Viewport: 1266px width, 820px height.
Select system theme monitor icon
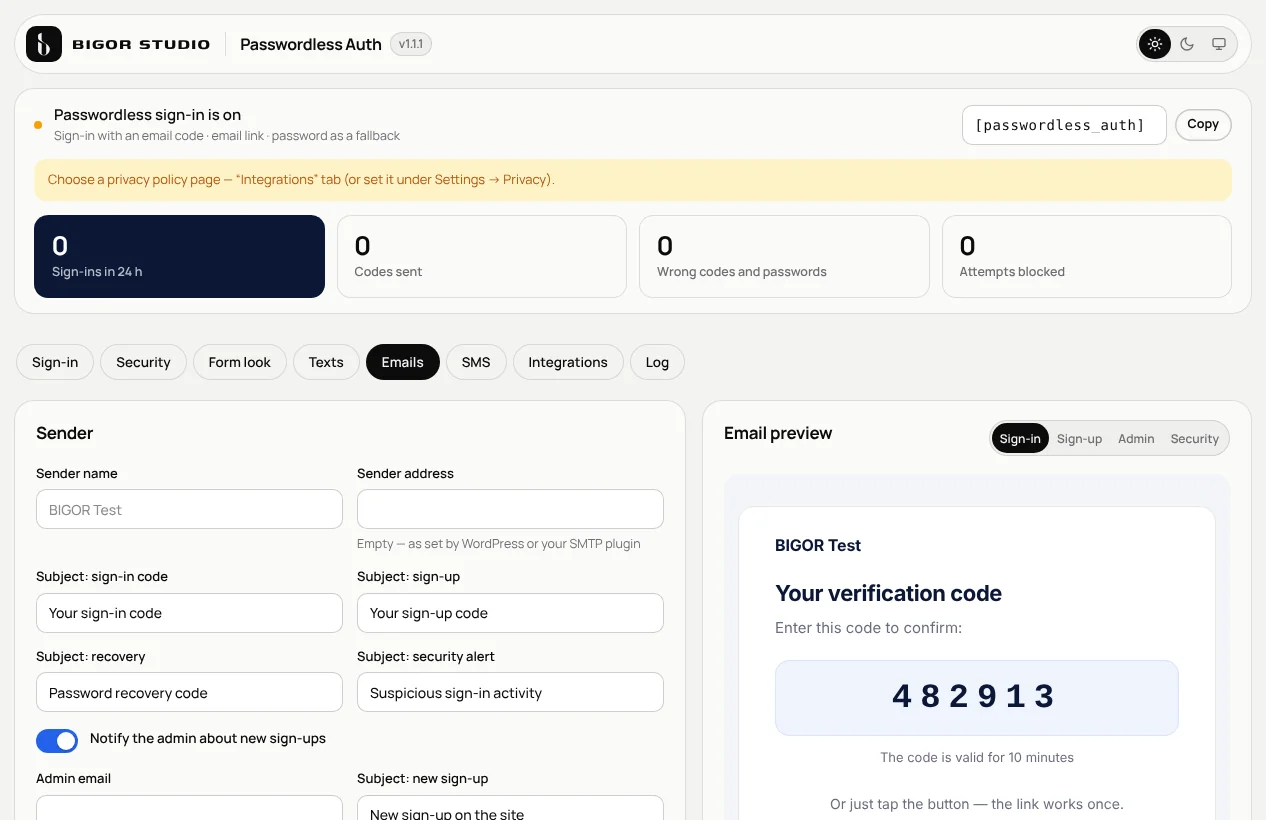(x=1219, y=44)
